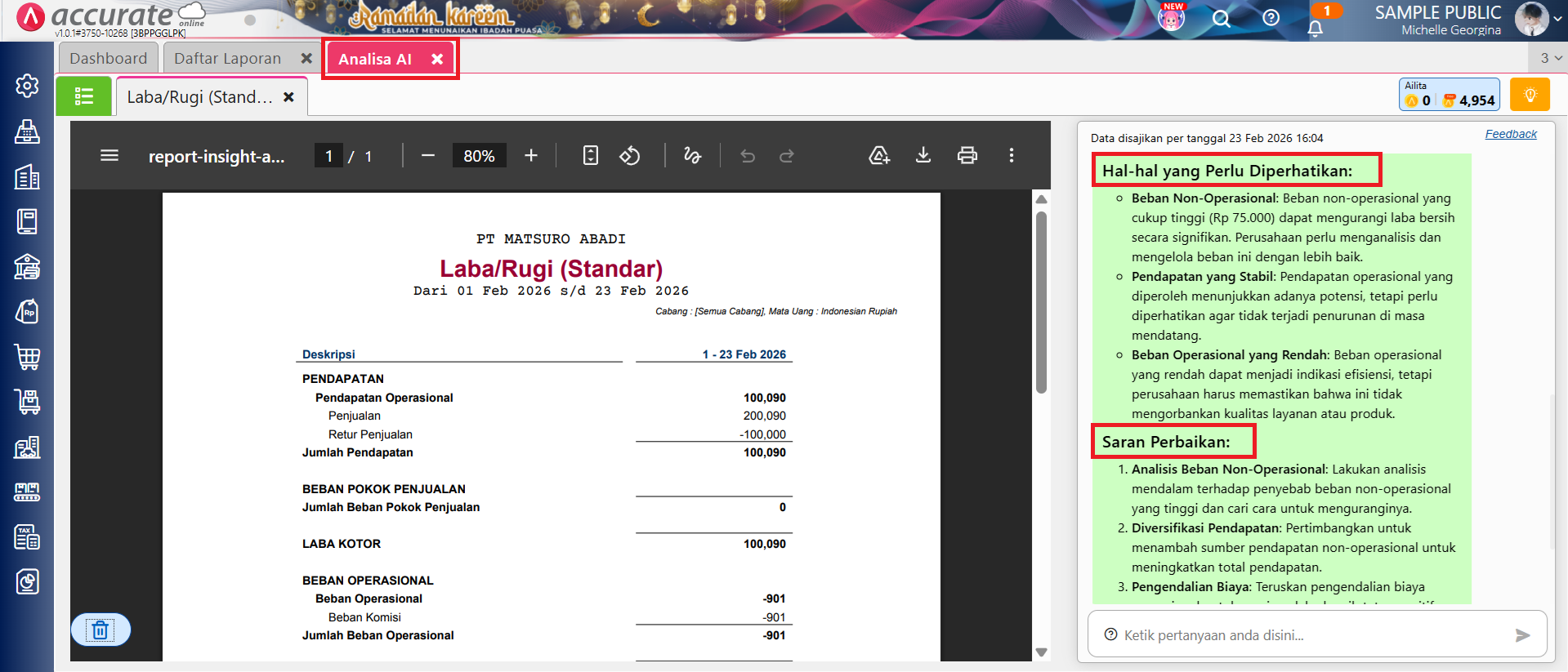Open the notification bell

coord(1315,29)
